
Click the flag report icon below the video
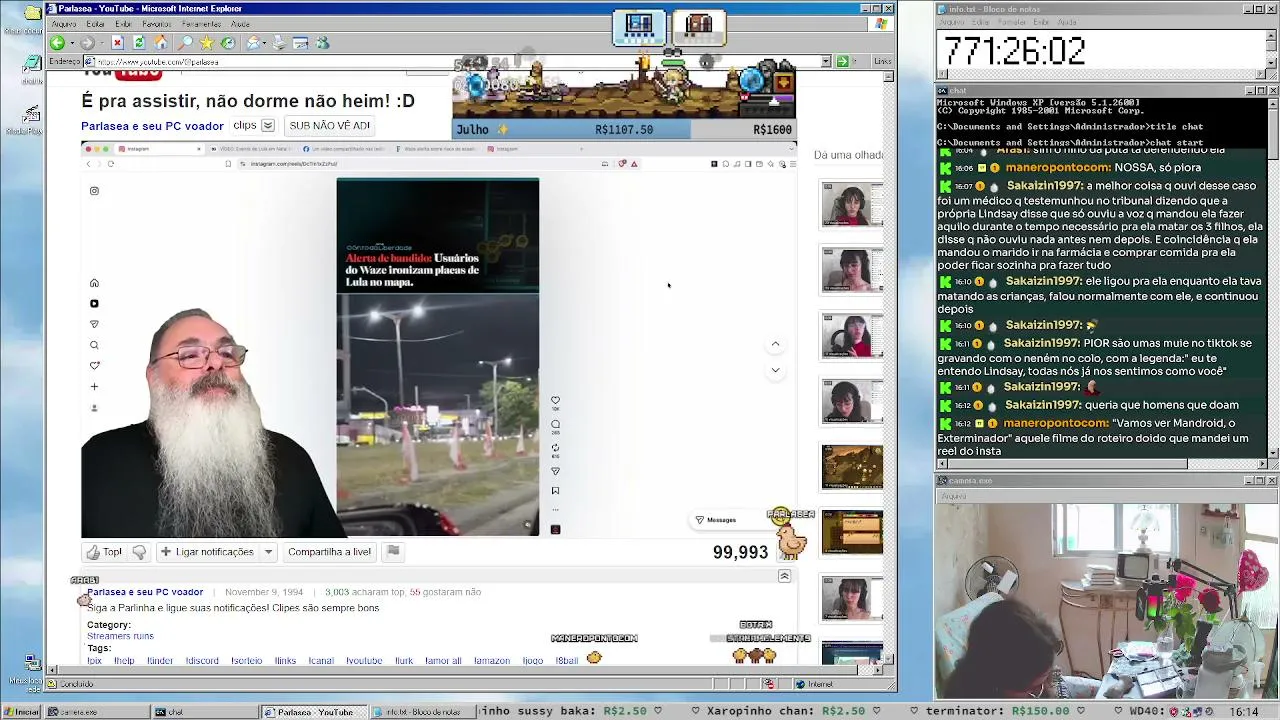[x=393, y=551]
